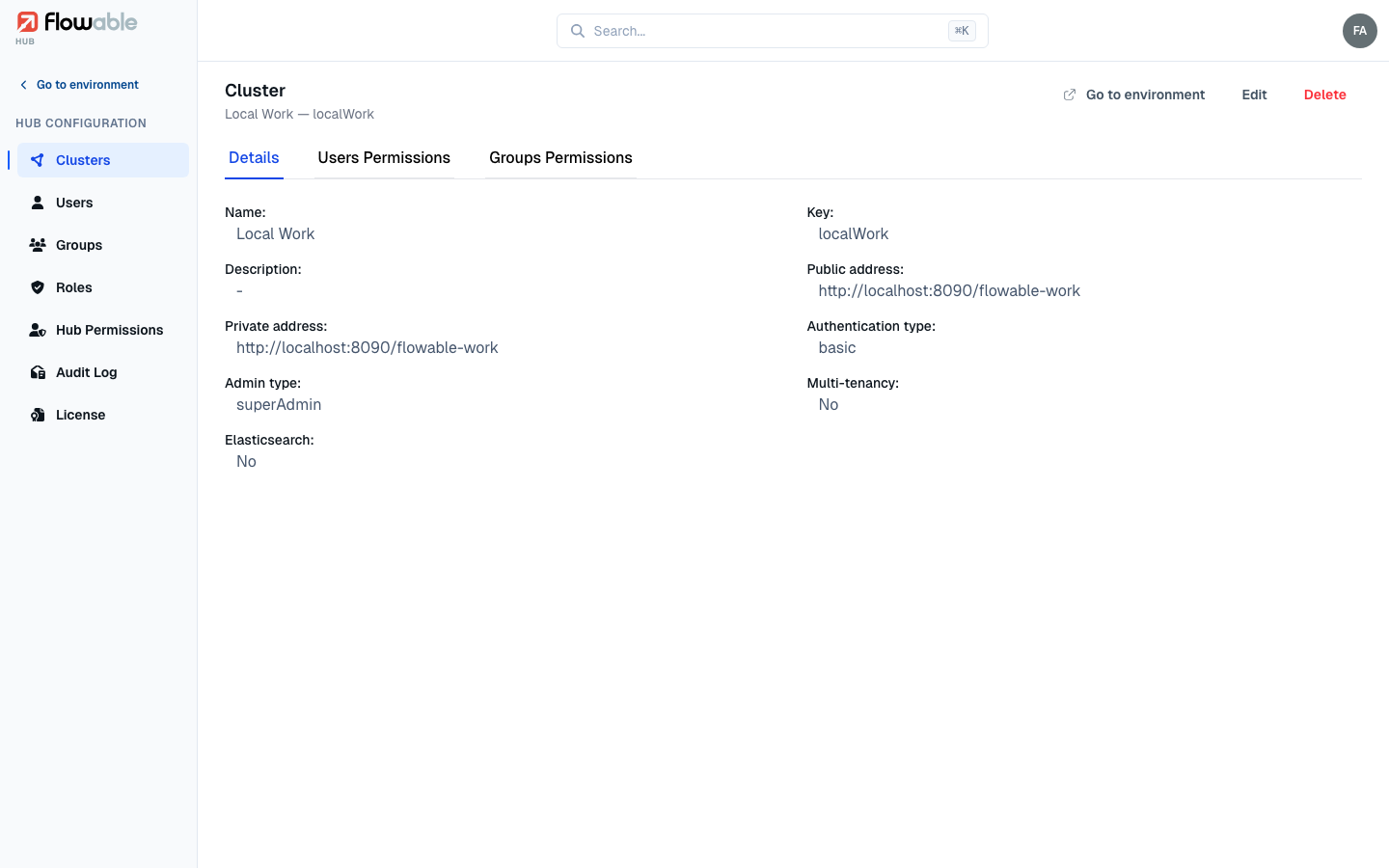1389x868 pixels.
Task: Click the Multi-tenancy value No
Action: [x=829, y=405]
